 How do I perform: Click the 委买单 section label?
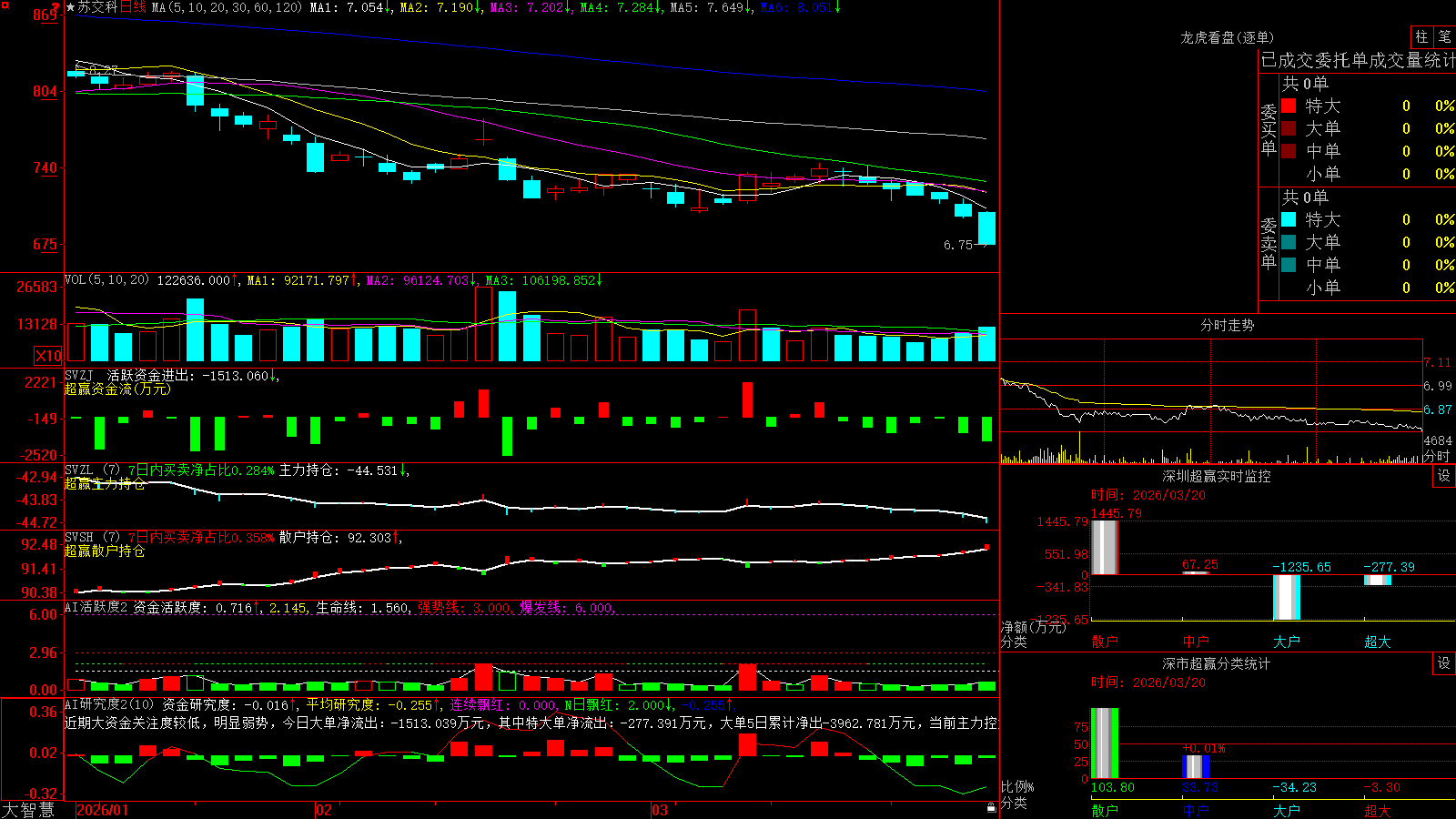pos(1269,129)
